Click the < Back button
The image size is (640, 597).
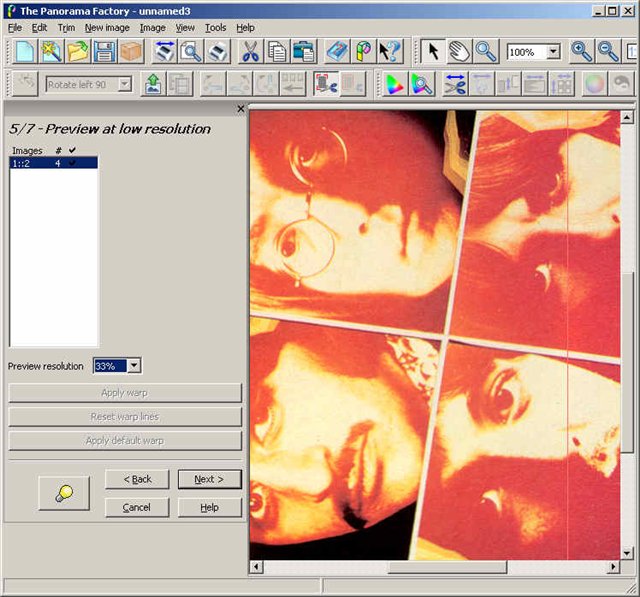point(137,479)
